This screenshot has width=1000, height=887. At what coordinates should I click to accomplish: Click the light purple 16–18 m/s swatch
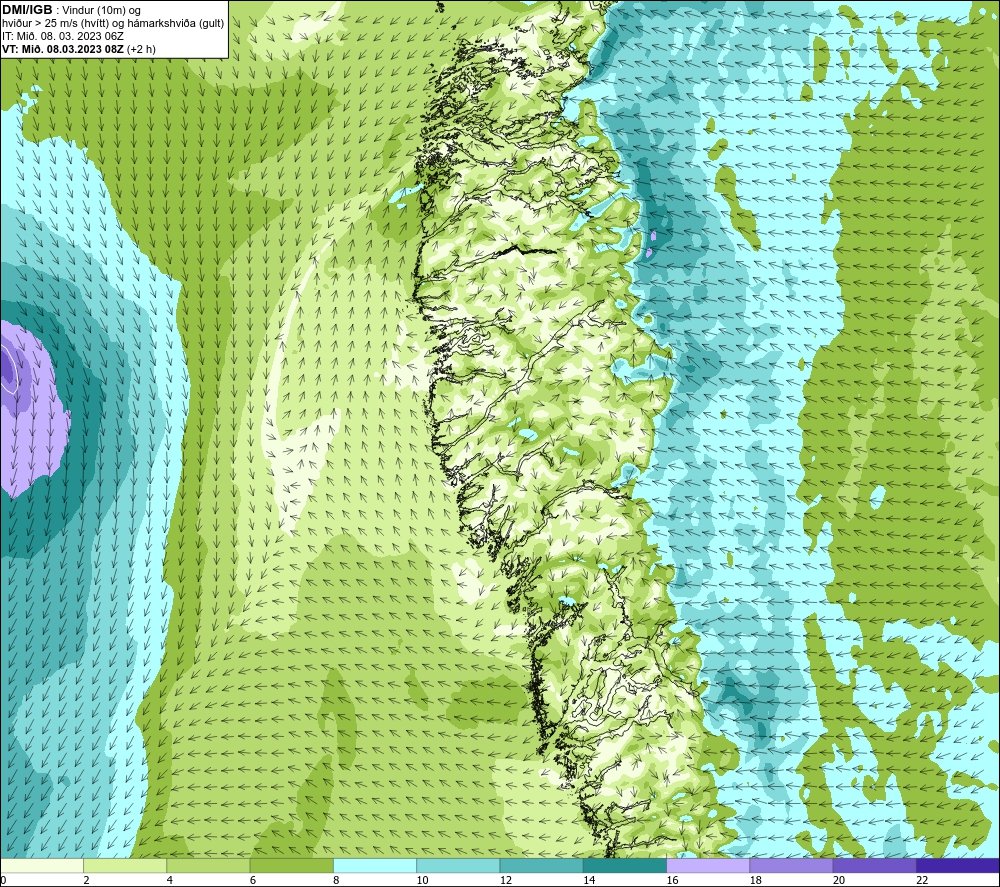(x=708, y=865)
